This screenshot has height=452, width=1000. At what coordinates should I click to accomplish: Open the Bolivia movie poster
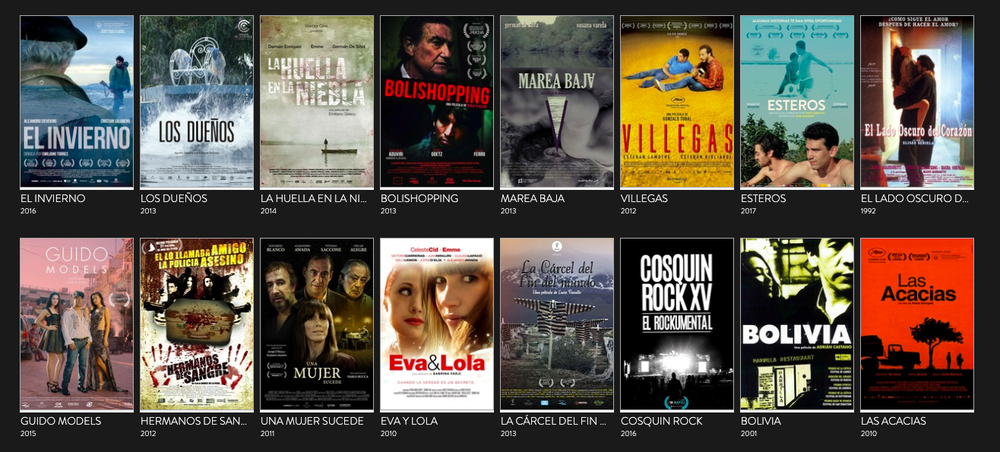point(797,324)
